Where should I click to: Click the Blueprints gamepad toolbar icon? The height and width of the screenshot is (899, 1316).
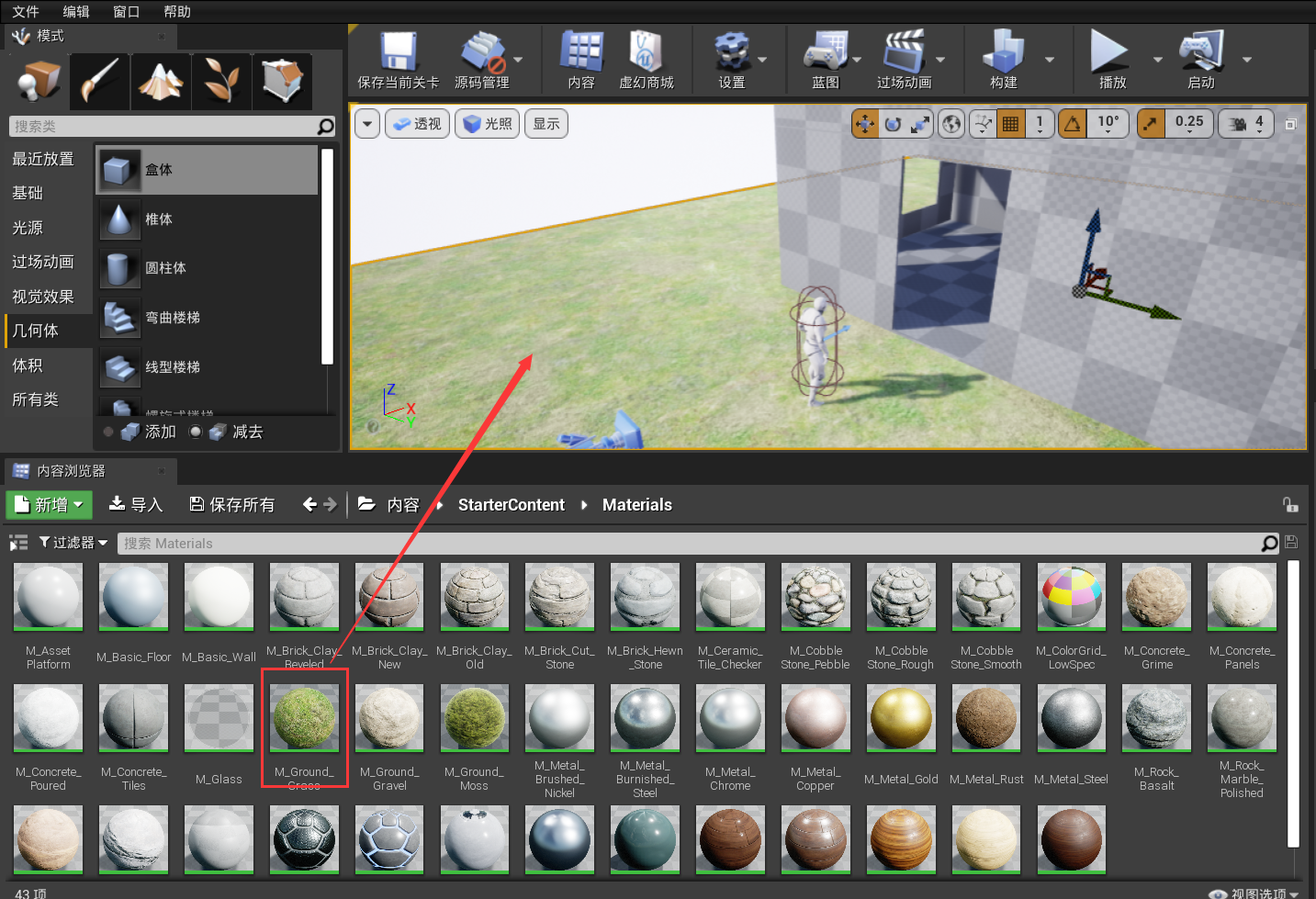coord(826,52)
